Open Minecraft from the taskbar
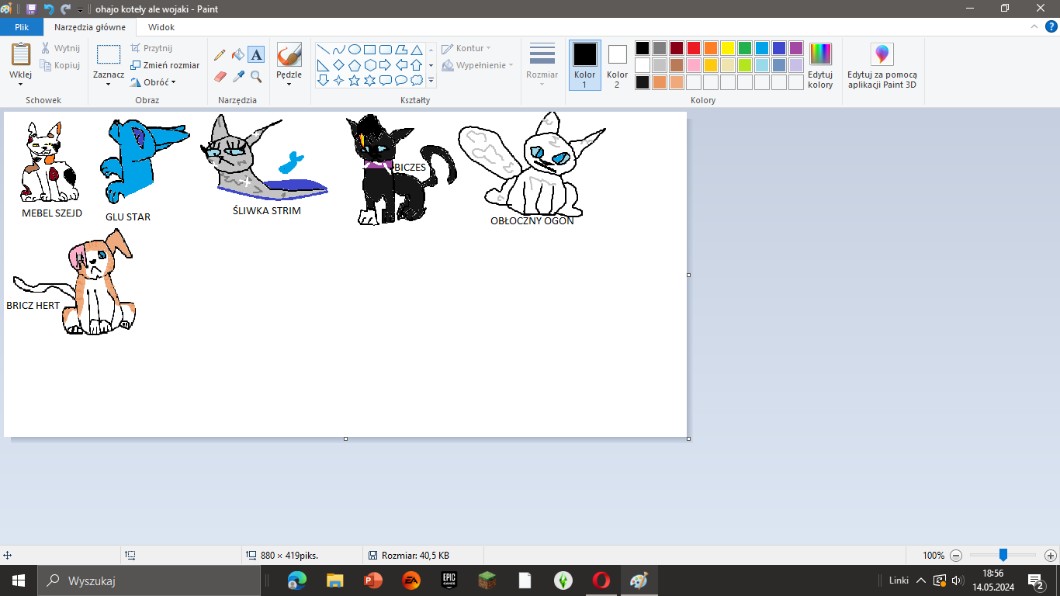The height and width of the screenshot is (596, 1060). click(x=486, y=580)
